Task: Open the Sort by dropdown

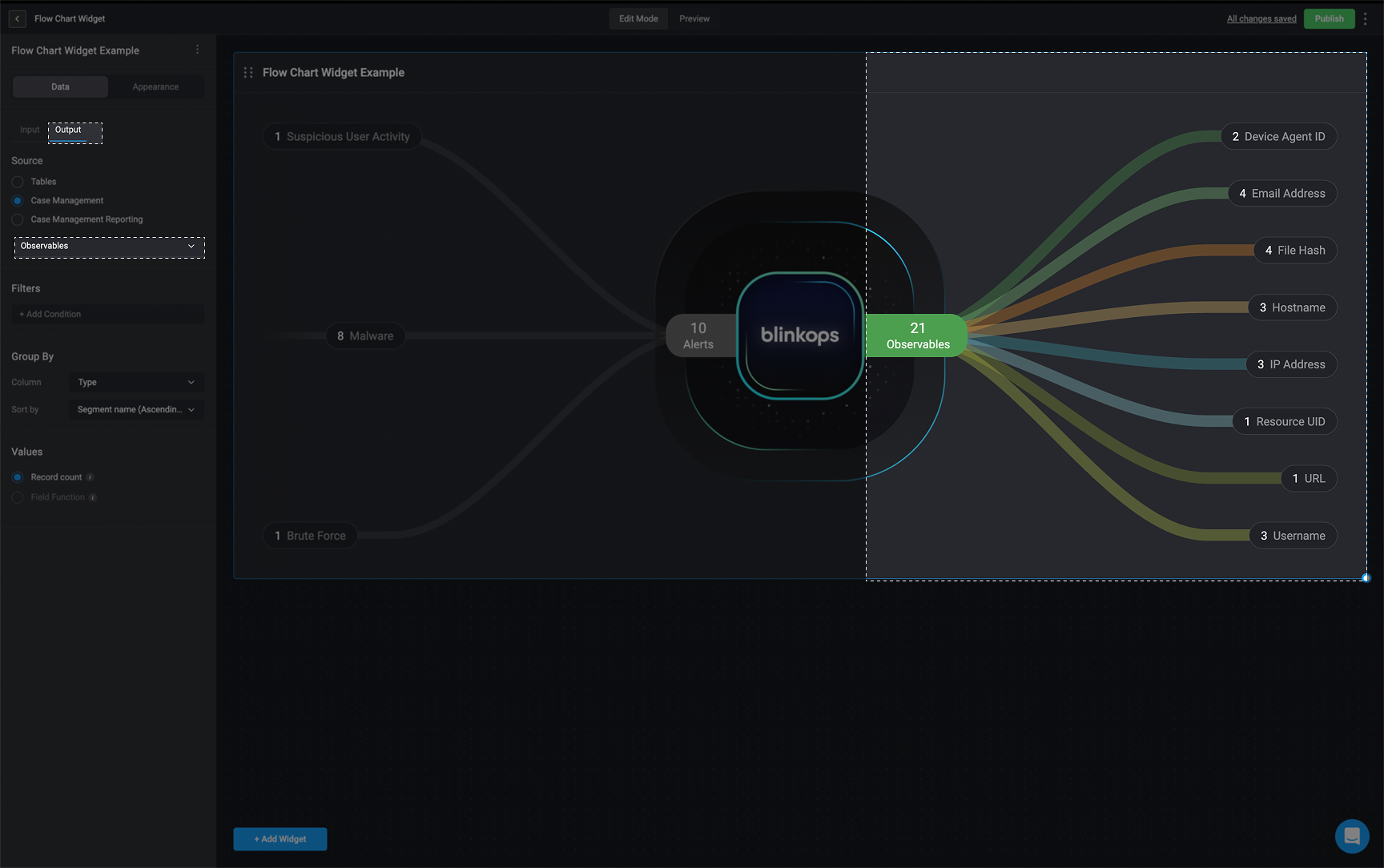Action: [136, 409]
